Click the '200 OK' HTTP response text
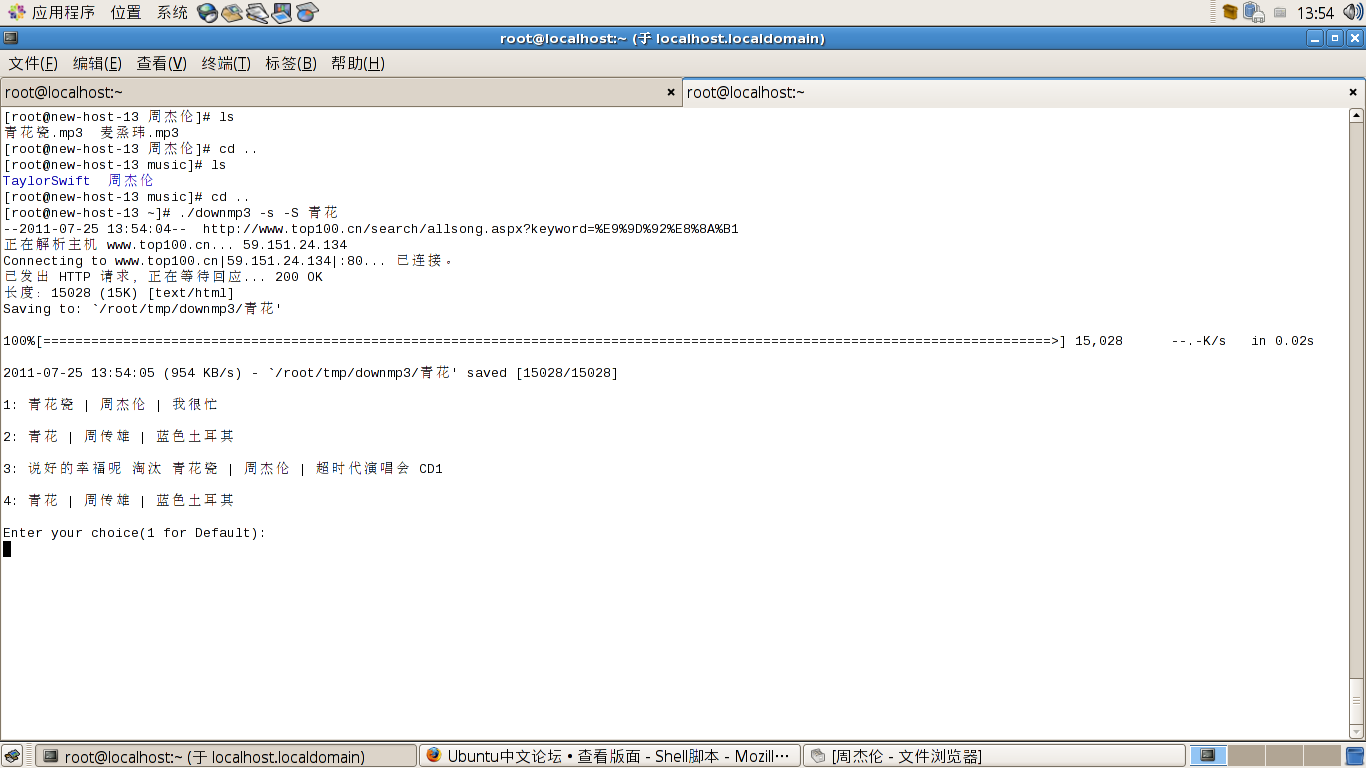 click(x=299, y=277)
